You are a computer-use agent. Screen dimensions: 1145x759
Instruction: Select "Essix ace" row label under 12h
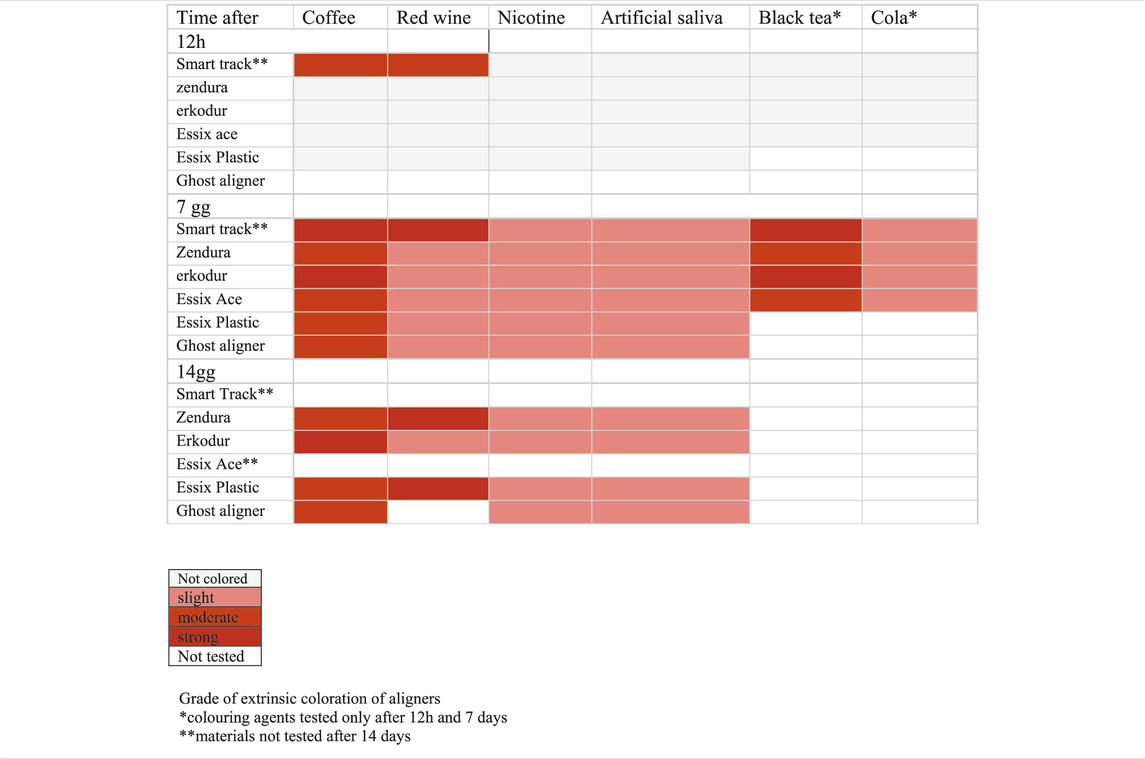coord(207,134)
